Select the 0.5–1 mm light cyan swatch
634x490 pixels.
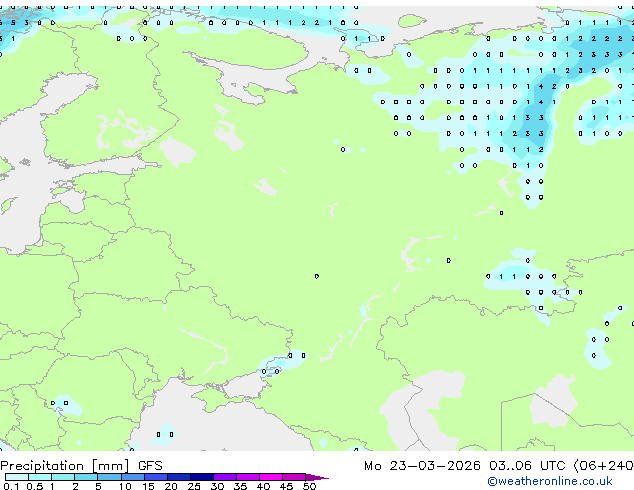[40, 477]
